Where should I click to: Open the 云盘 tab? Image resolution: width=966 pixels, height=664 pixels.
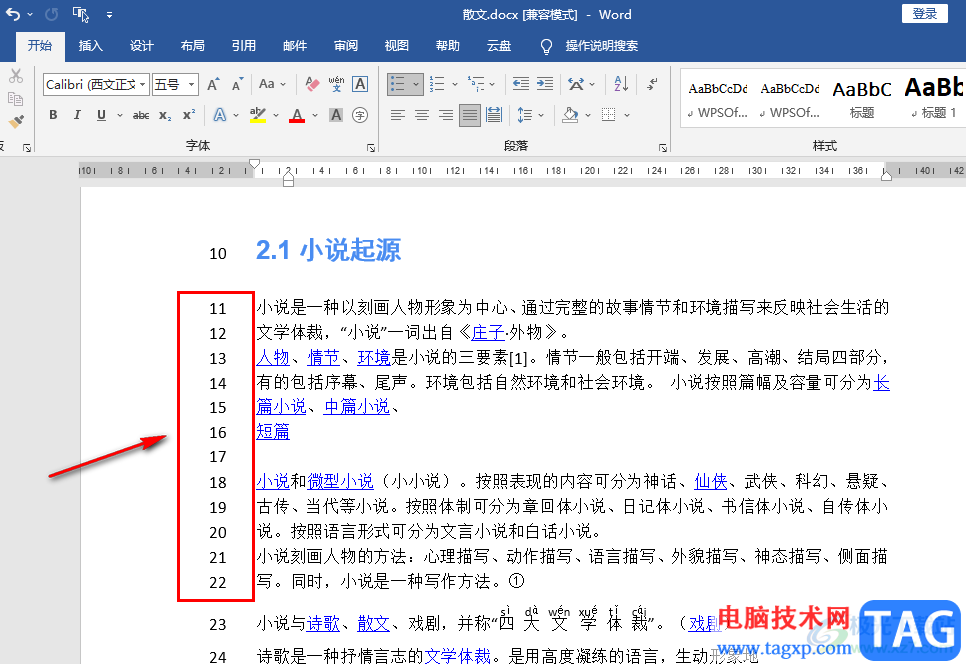(498, 46)
